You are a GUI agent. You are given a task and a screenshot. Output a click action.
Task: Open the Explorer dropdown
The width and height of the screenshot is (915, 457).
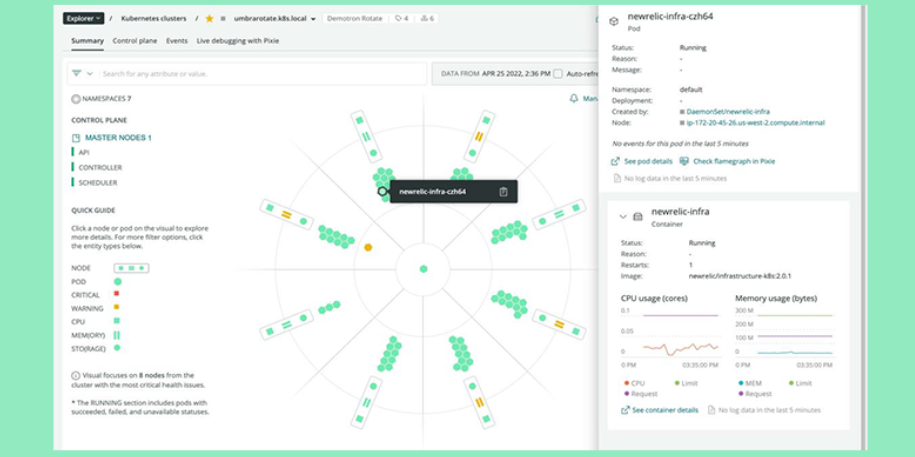(x=83, y=19)
